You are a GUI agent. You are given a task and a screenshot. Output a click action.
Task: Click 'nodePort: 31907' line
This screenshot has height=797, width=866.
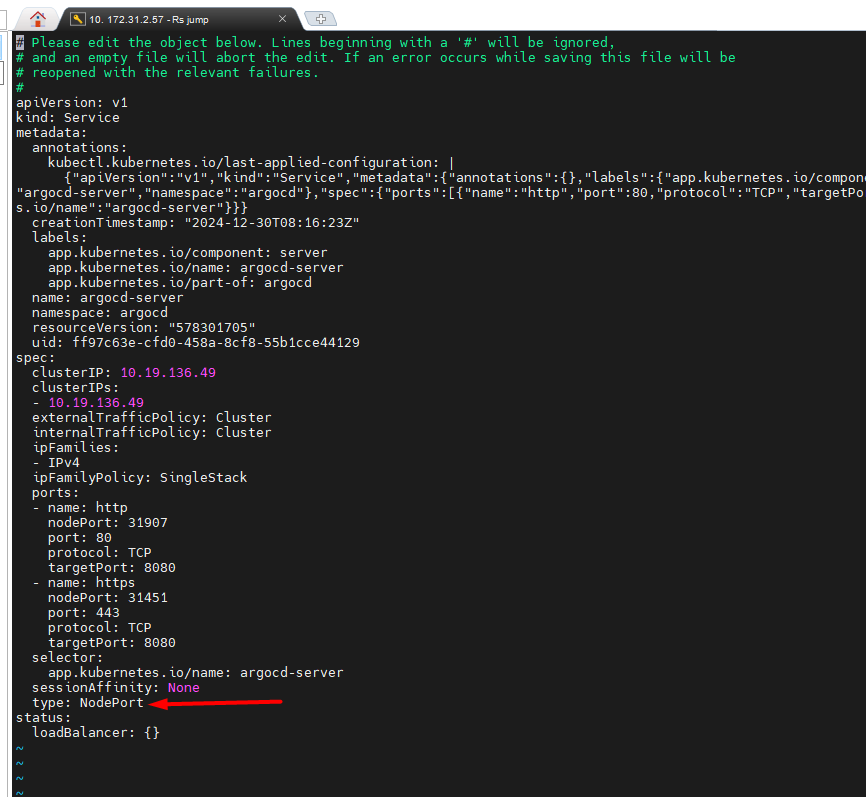tap(107, 522)
